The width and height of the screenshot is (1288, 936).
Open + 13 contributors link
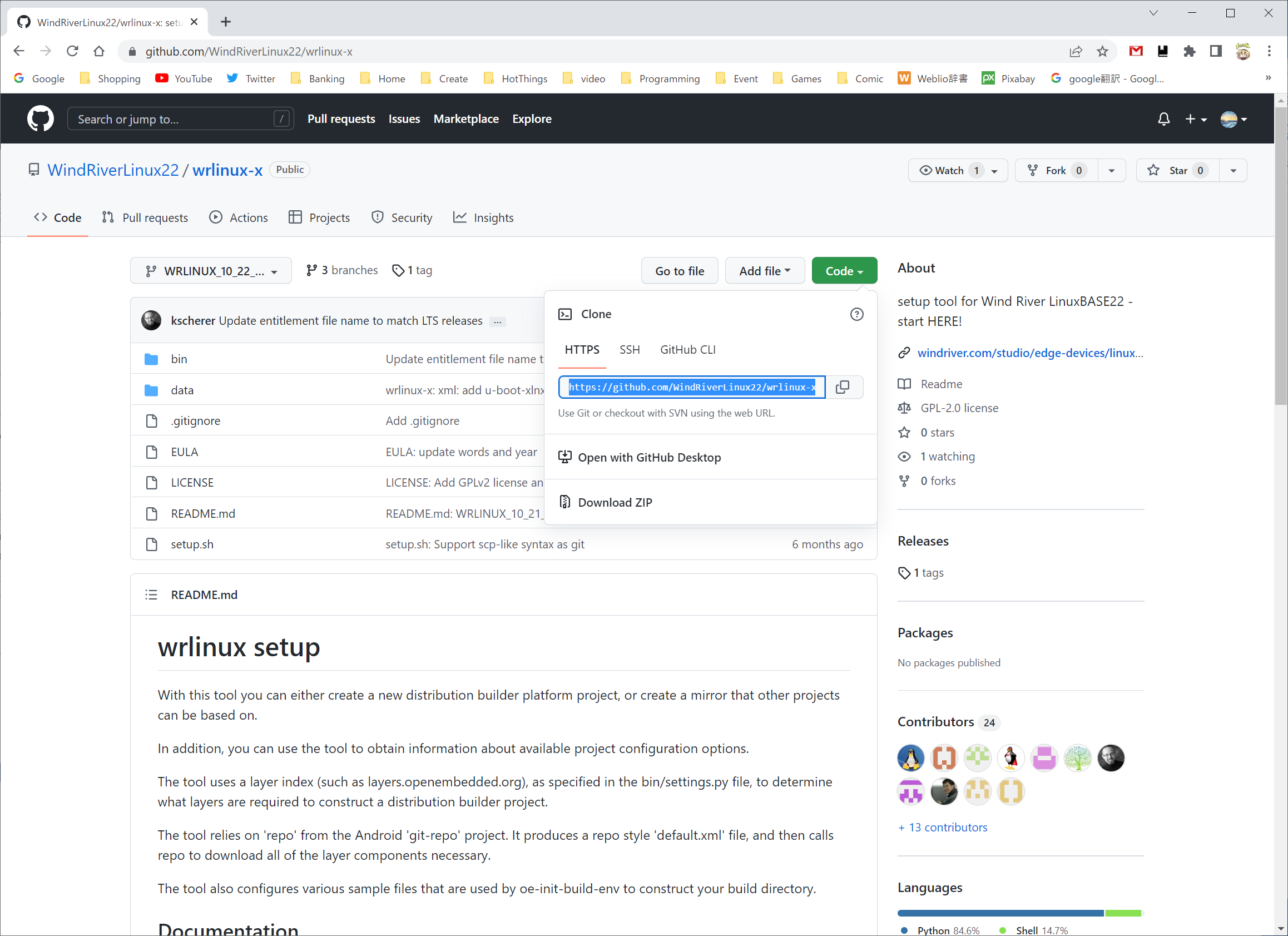point(943,828)
